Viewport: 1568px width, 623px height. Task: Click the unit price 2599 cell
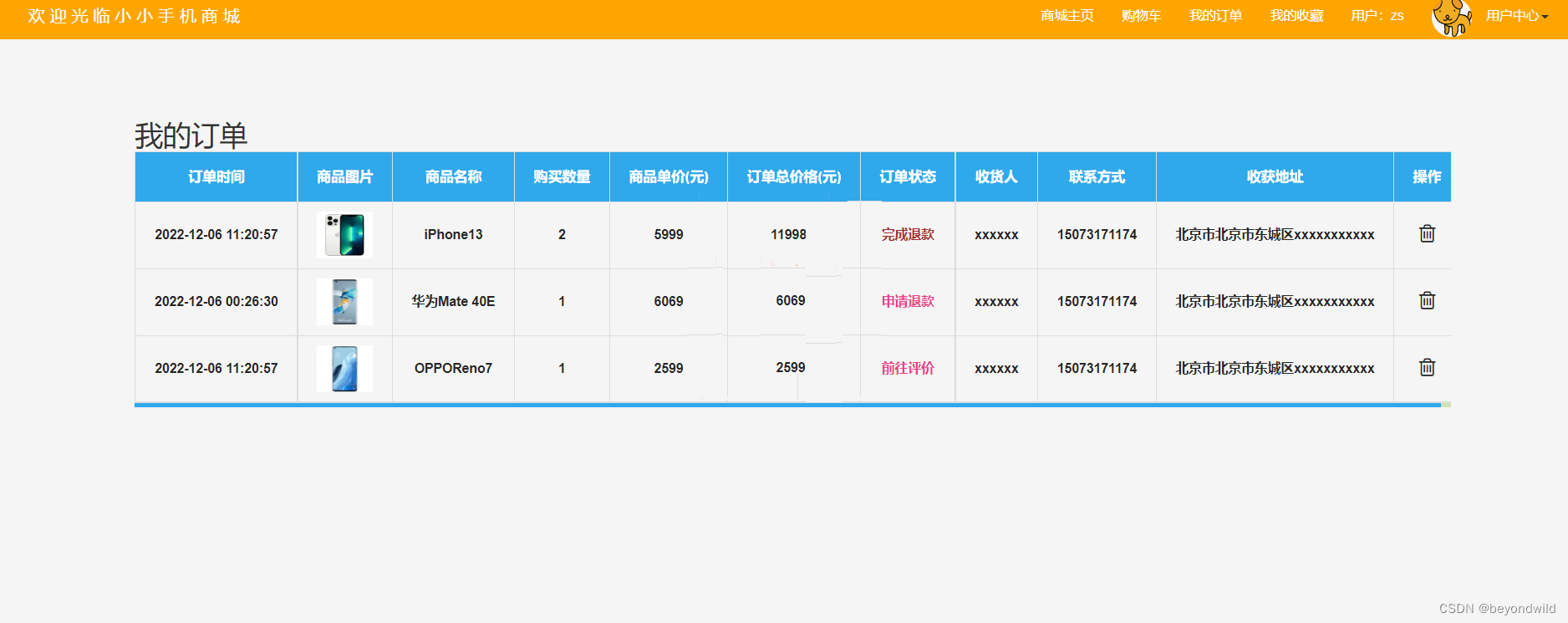click(669, 369)
